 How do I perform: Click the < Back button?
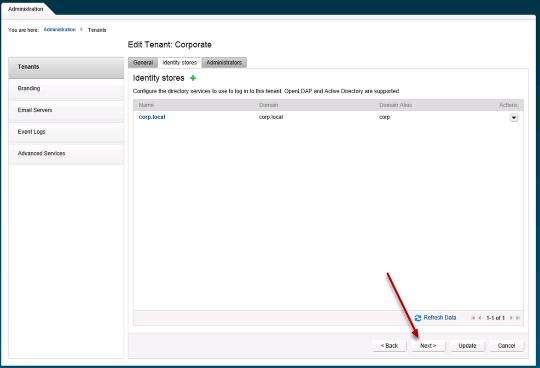[x=389, y=346]
